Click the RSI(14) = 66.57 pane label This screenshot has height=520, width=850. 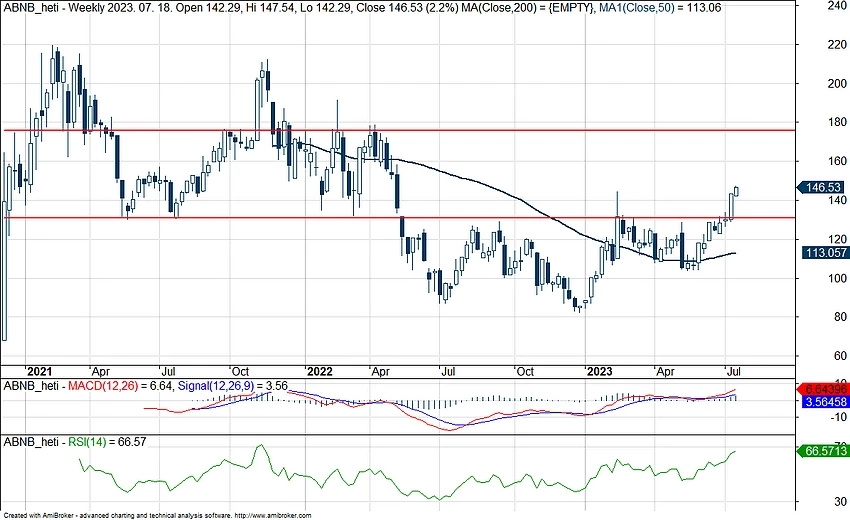[107, 442]
